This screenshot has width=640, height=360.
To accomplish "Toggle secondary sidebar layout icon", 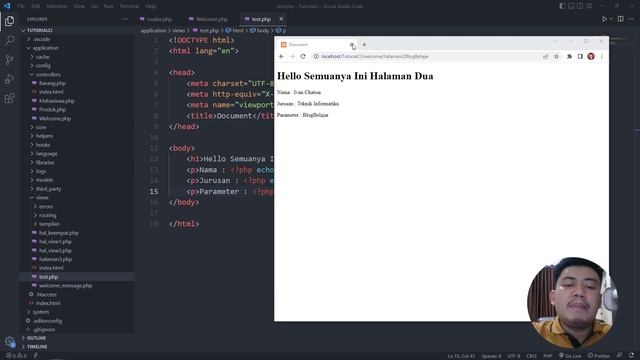I will [x=580, y=6].
